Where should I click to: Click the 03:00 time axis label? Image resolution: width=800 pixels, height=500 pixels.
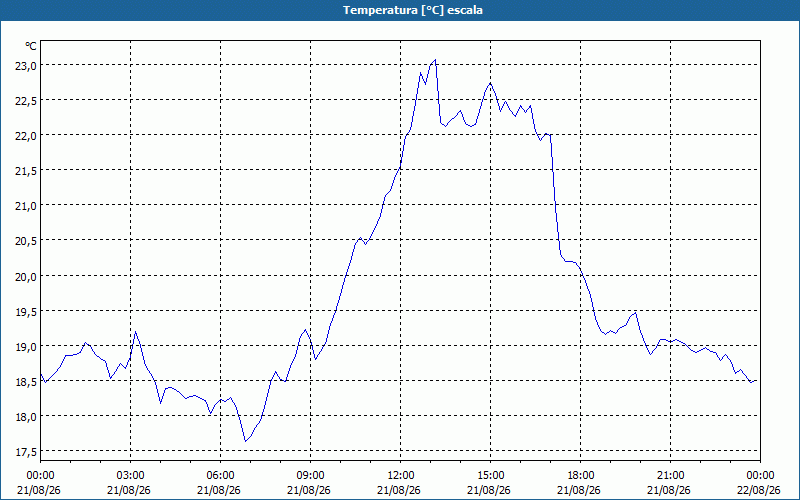131,475
